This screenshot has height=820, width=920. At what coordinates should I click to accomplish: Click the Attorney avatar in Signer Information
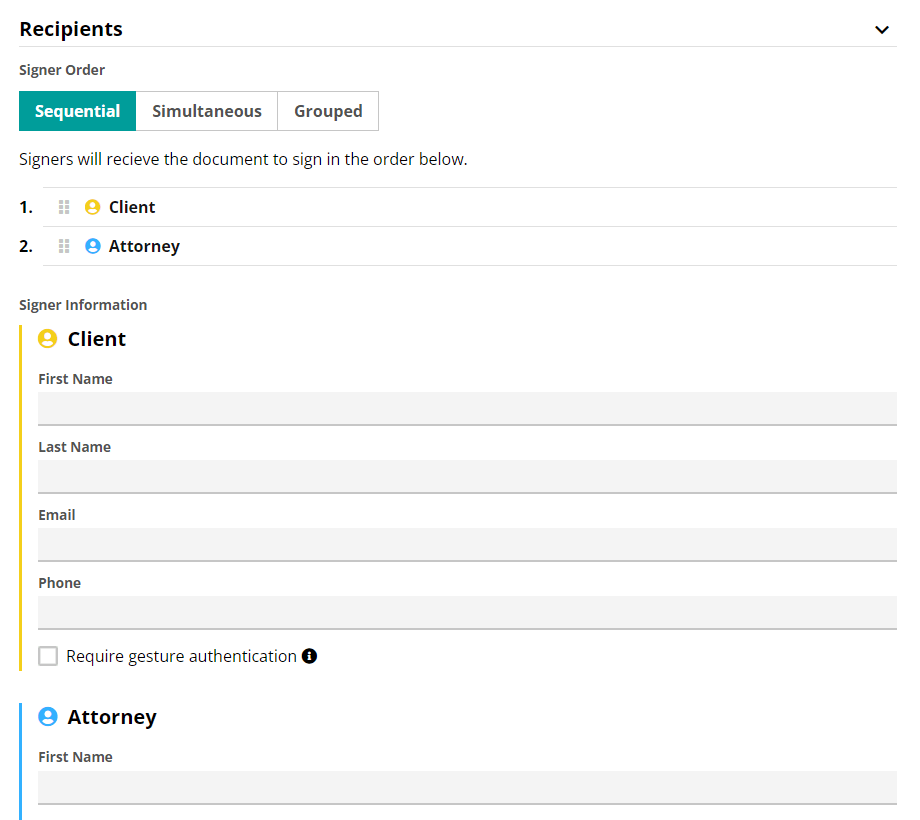(x=46, y=716)
